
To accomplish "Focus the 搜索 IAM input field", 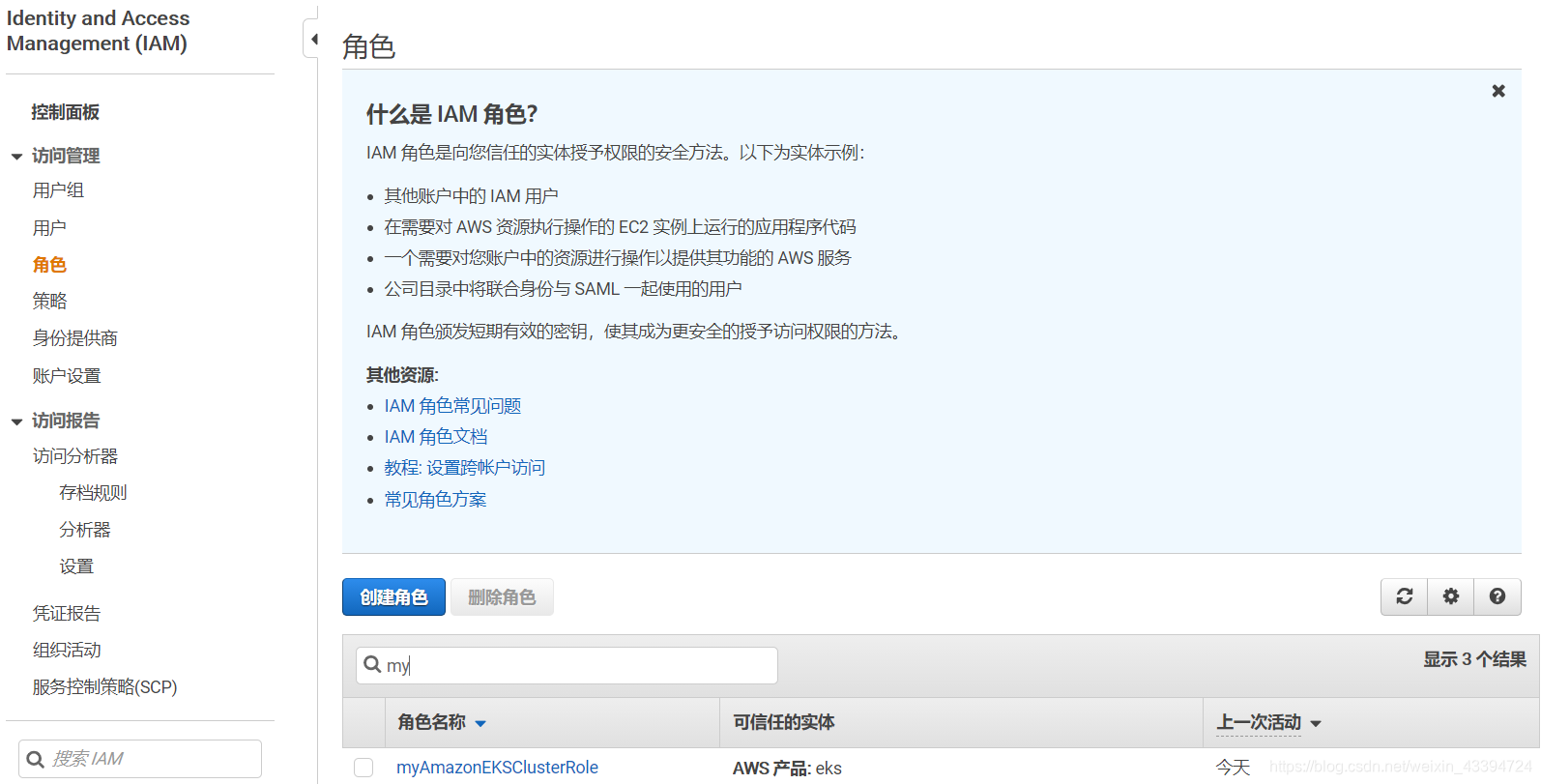I will [x=140, y=759].
